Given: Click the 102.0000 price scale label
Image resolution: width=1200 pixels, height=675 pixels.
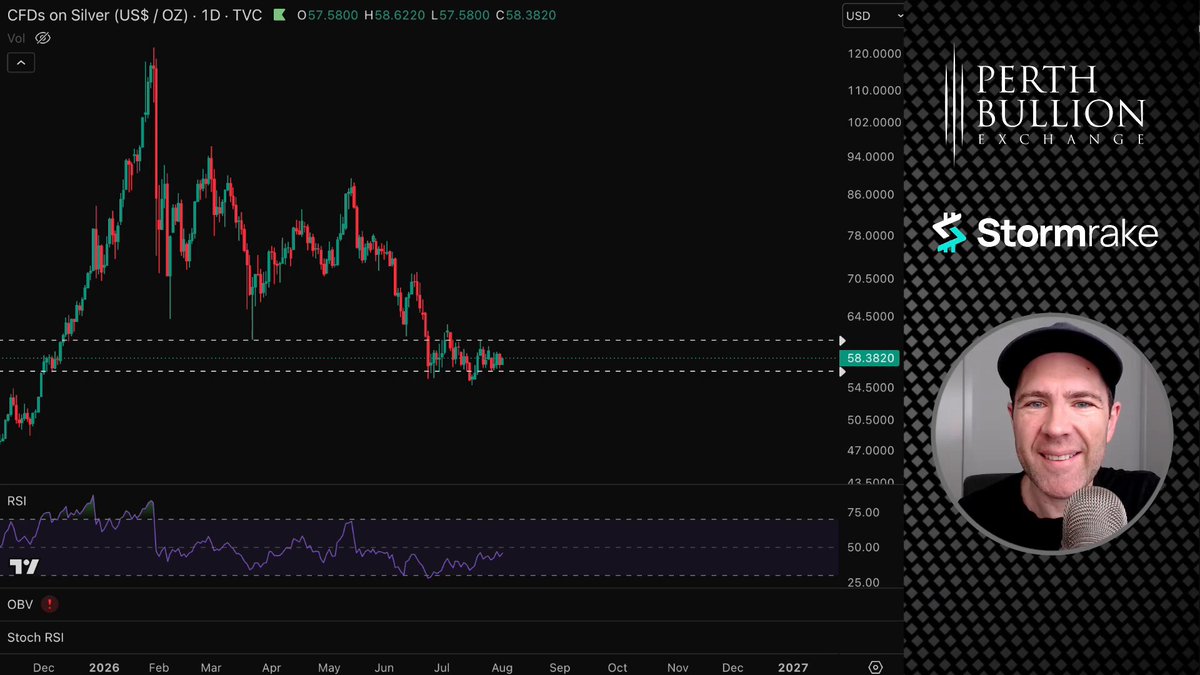Looking at the screenshot, I should click(874, 122).
